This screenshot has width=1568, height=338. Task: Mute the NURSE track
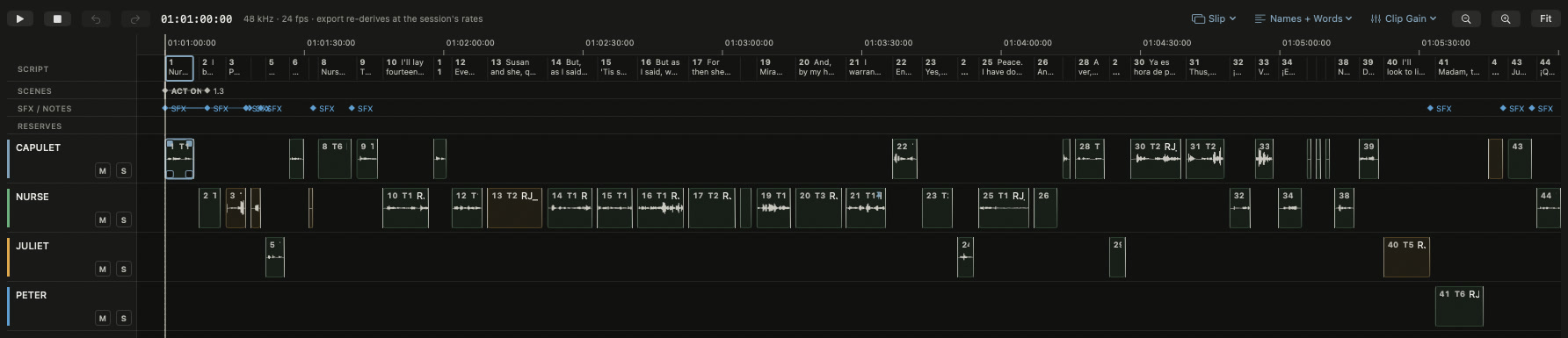coord(103,220)
